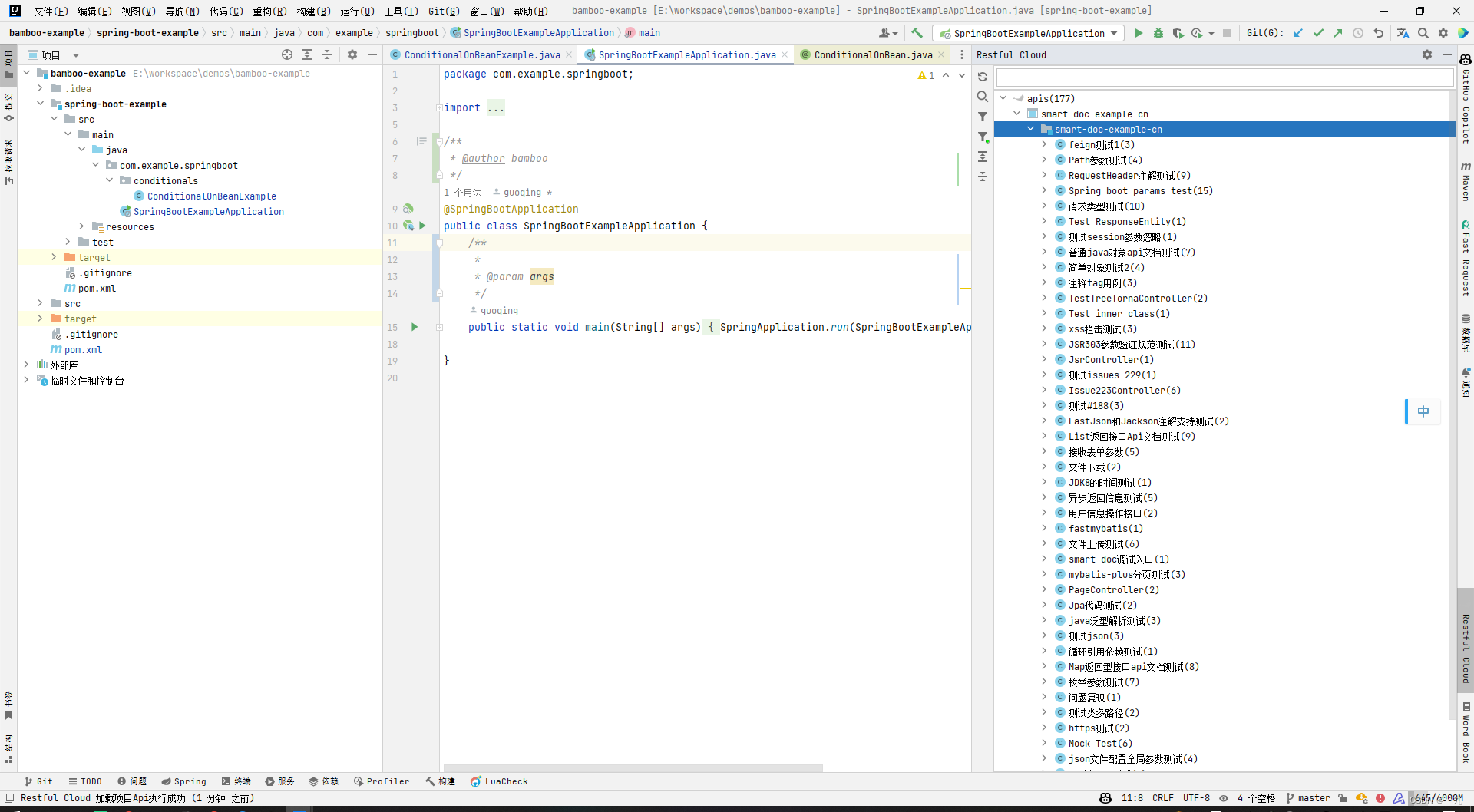Viewport: 1474px width, 812px height.
Task: Start debugging with the bug icon
Action: pos(1158,33)
